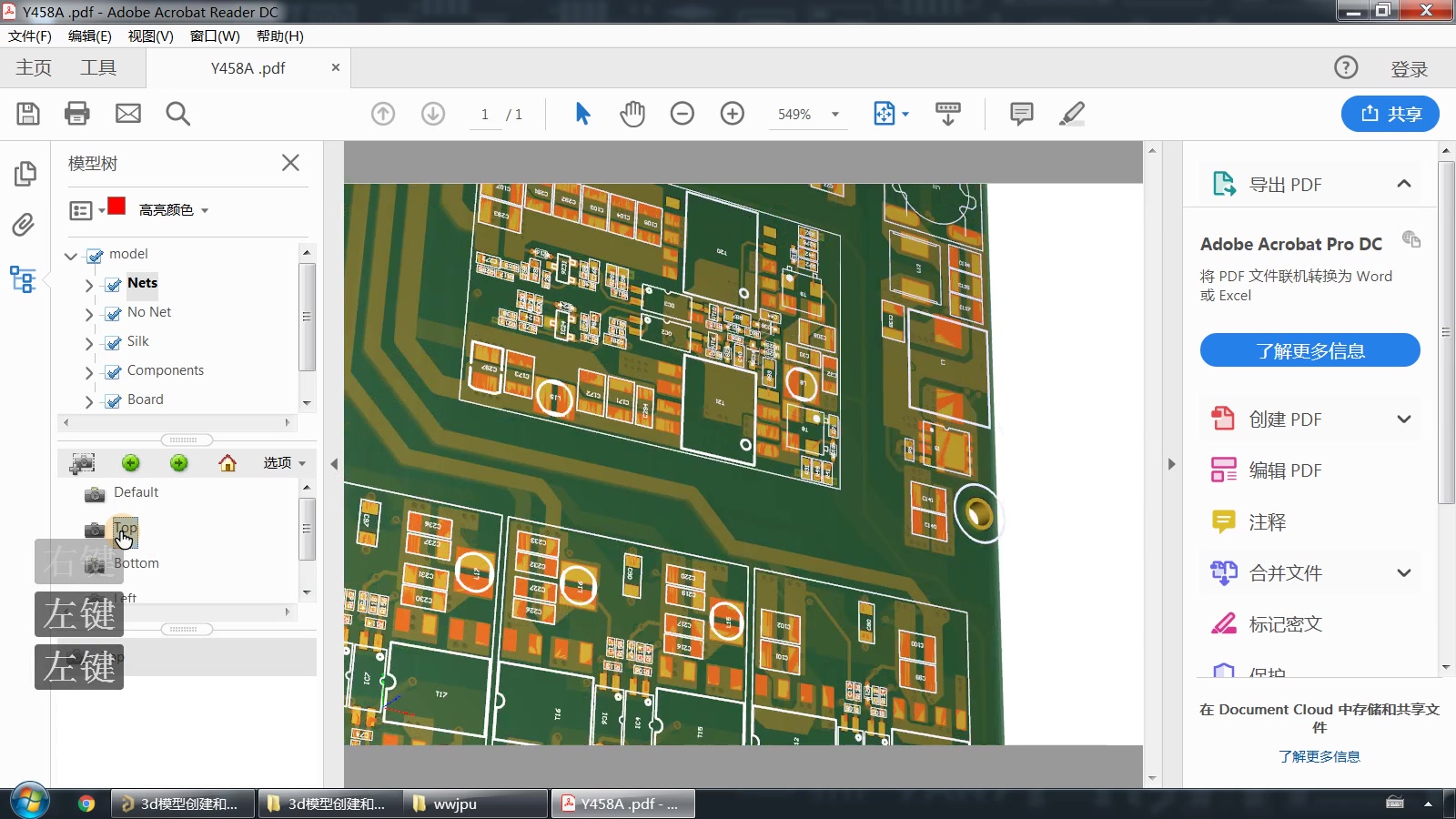Image resolution: width=1456 pixels, height=819 pixels.
Task: Go to next view green arrow
Action: click(179, 463)
